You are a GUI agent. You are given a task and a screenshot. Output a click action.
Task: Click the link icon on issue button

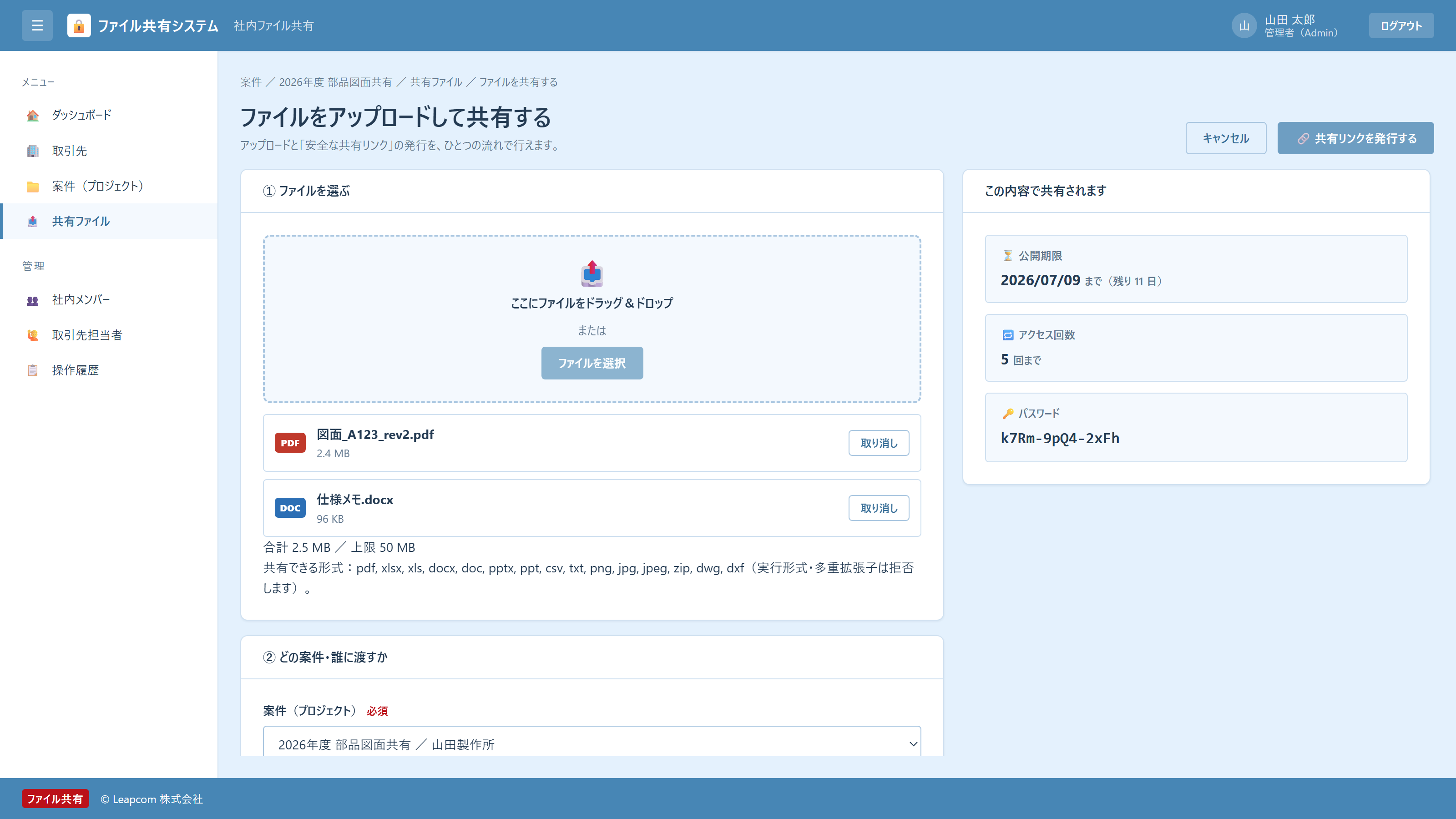pyautogui.click(x=1304, y=139)
